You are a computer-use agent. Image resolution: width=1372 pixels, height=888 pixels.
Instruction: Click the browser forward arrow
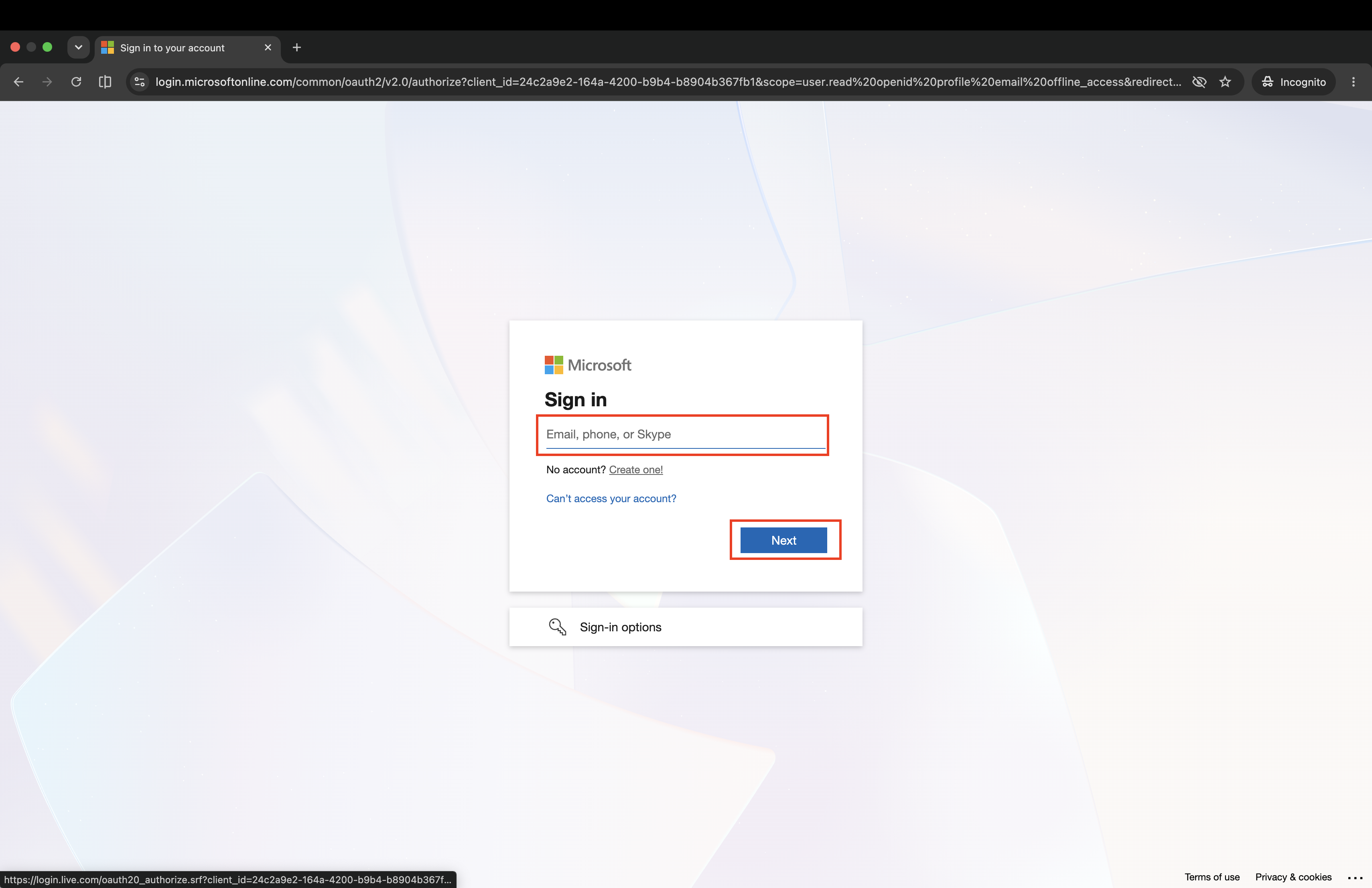(47, 82)
